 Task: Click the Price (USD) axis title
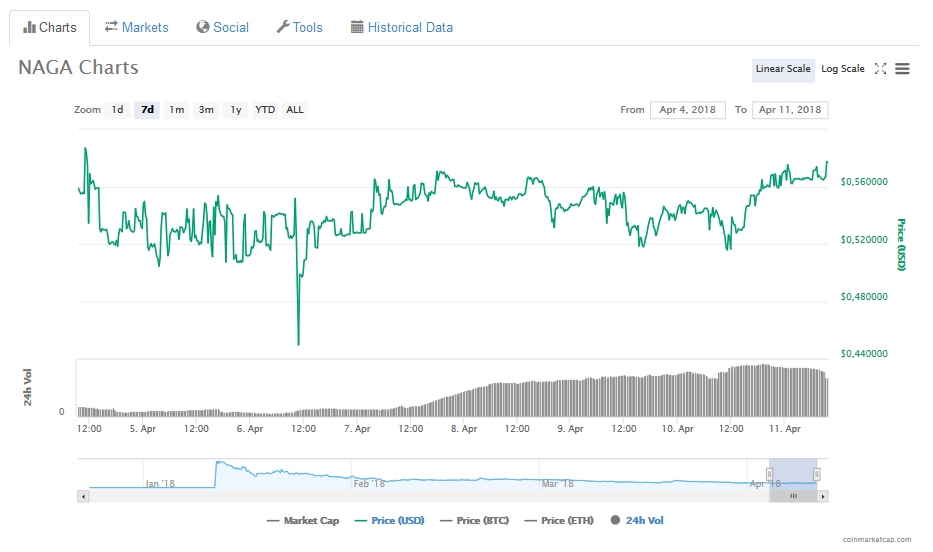pyautogui.click(x=901, y=244)
